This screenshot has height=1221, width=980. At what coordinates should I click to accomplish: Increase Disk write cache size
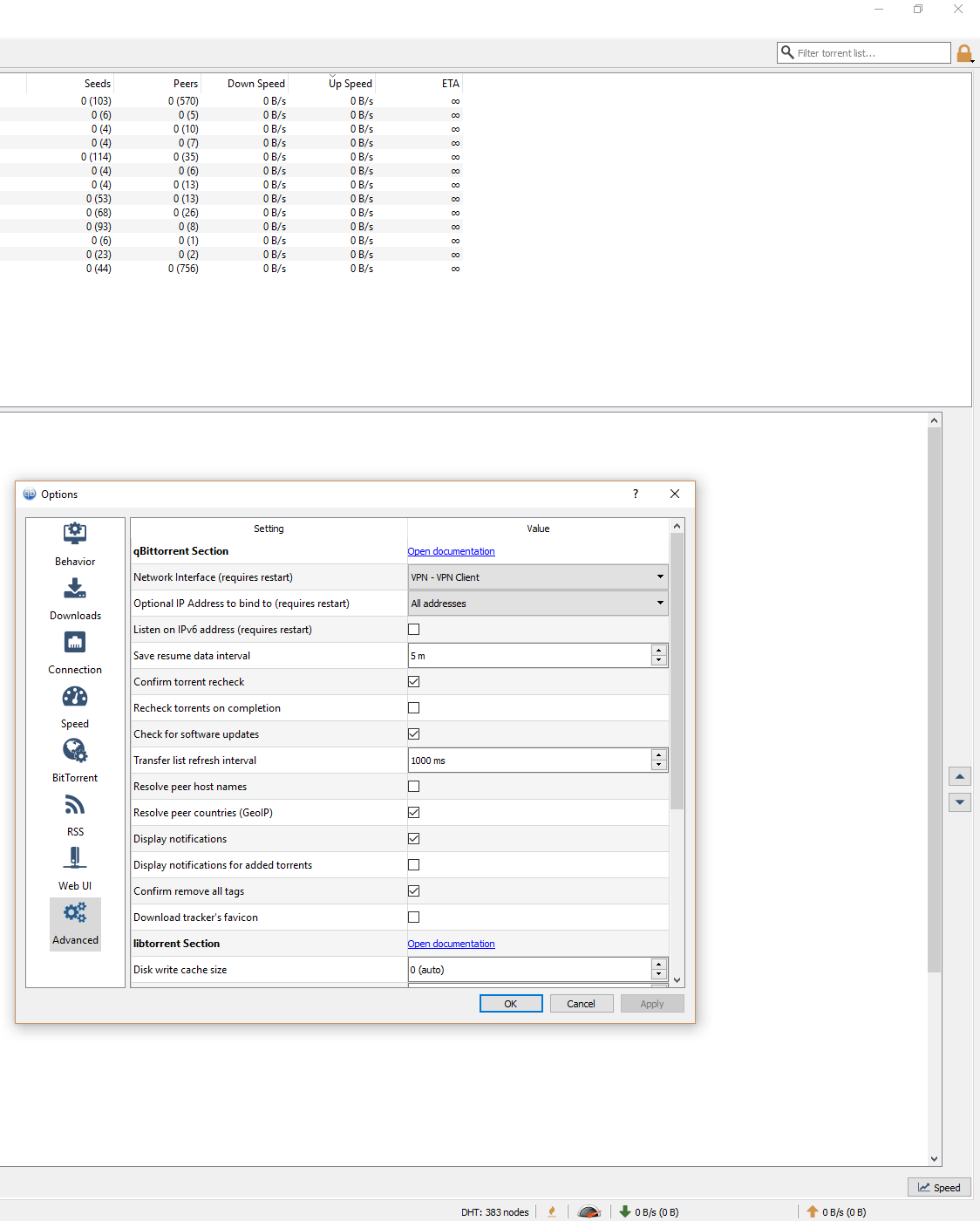click(659, 965)
